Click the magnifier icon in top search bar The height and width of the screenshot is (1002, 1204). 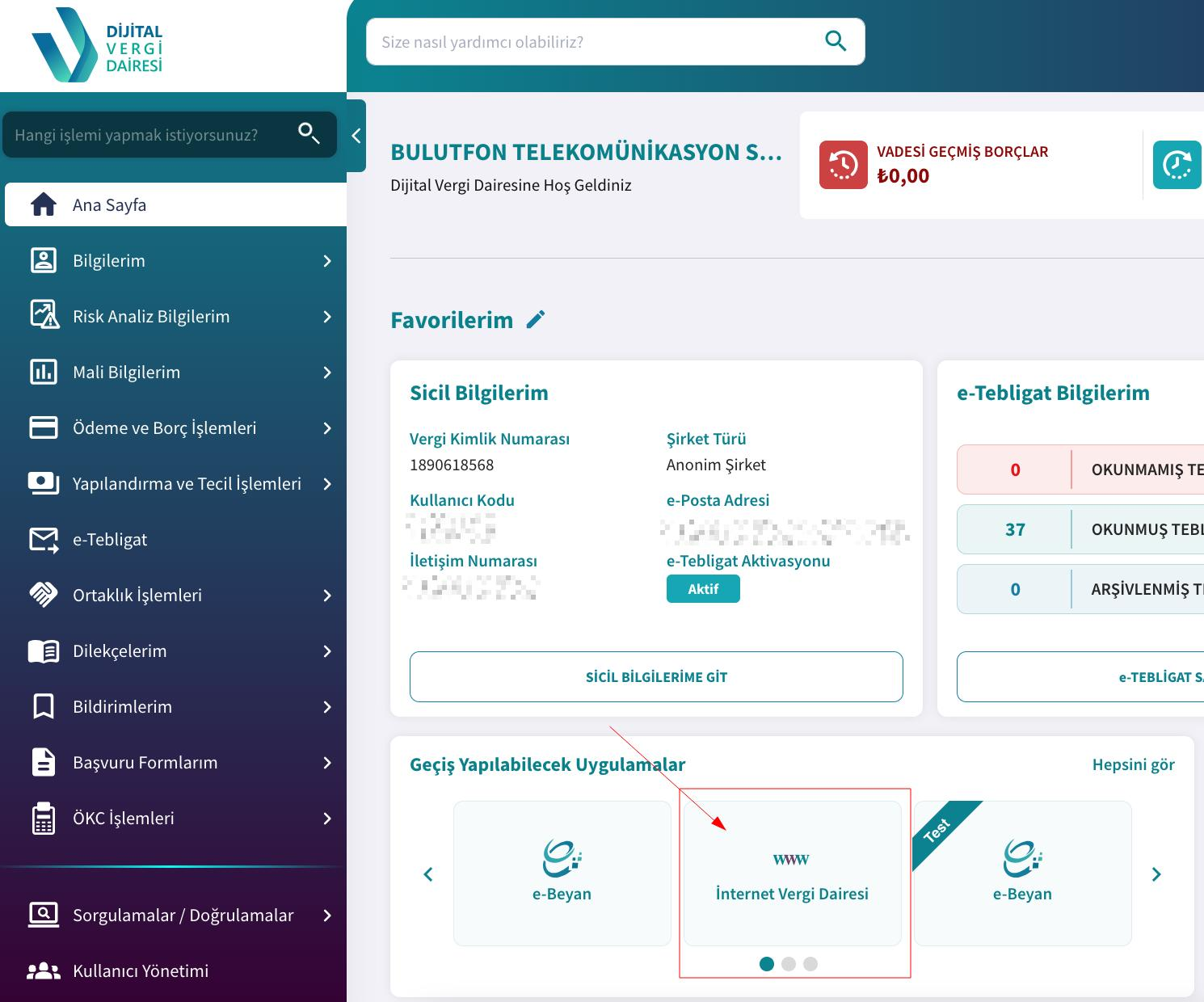(x=836, y=41)
